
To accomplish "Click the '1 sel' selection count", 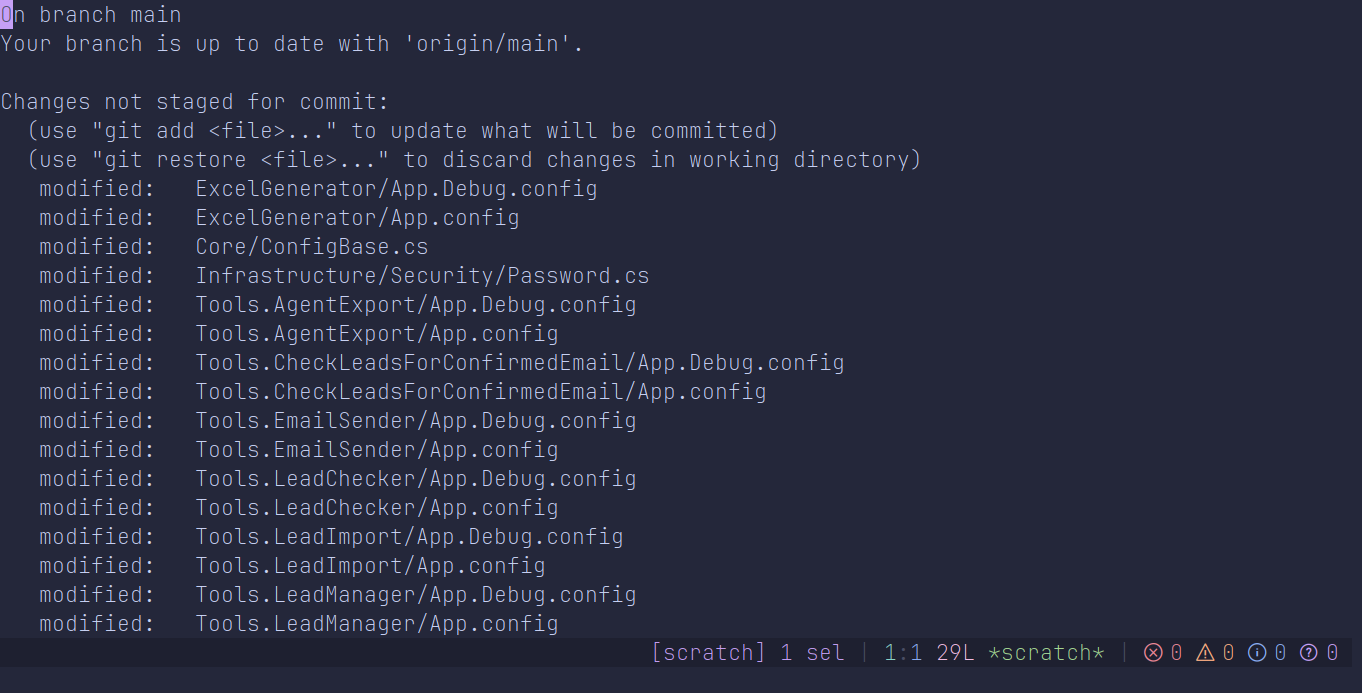I will (x=812, y=653).
